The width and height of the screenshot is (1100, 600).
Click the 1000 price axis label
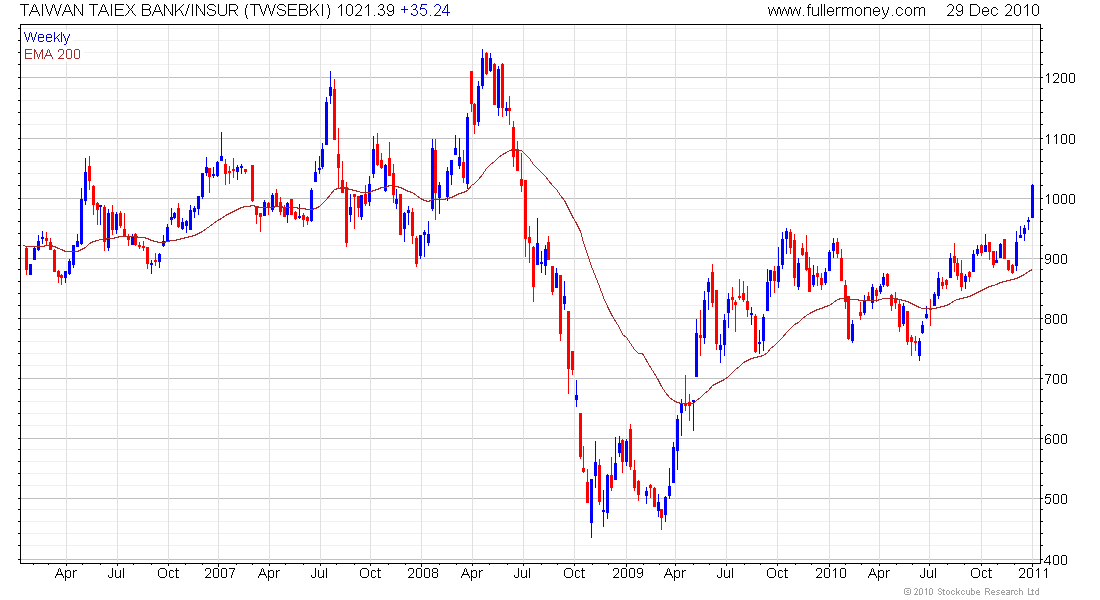(x=1060, y=199)
